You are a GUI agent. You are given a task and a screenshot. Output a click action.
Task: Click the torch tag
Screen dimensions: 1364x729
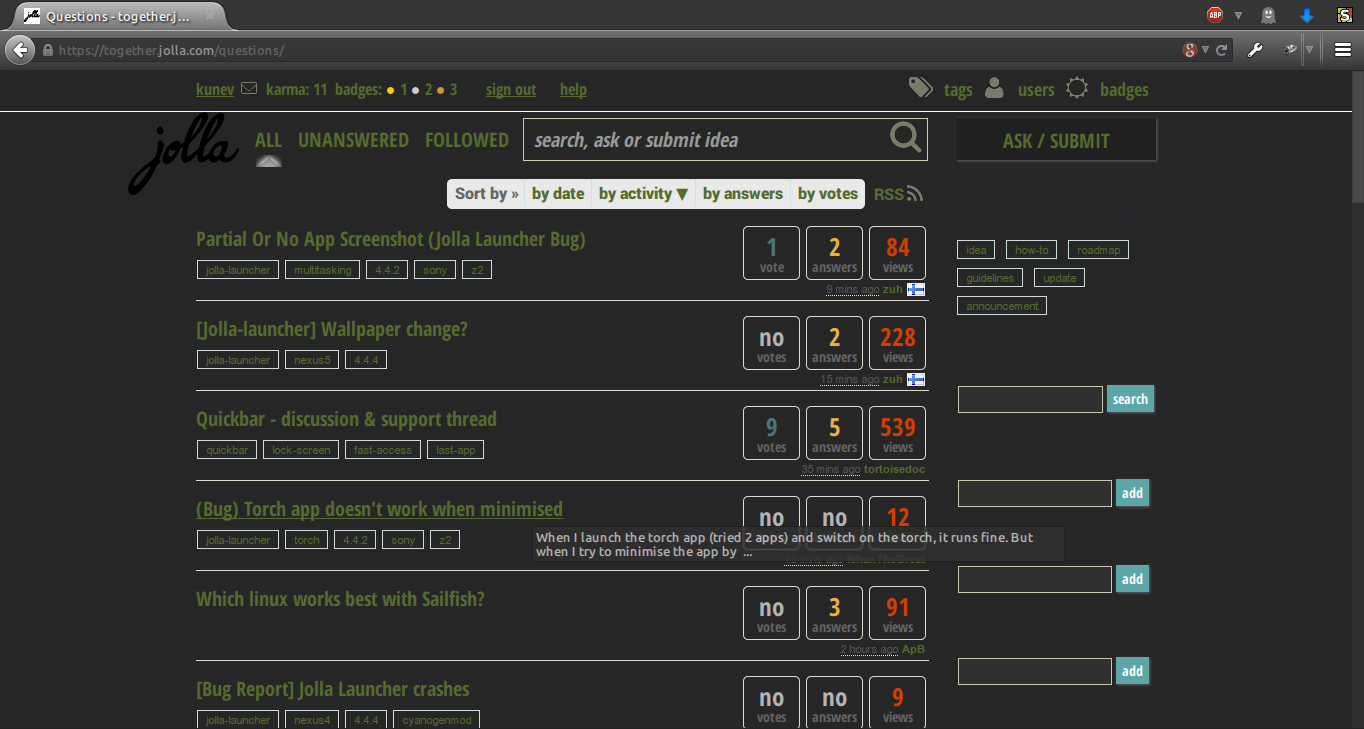click(x=307, y=540)
